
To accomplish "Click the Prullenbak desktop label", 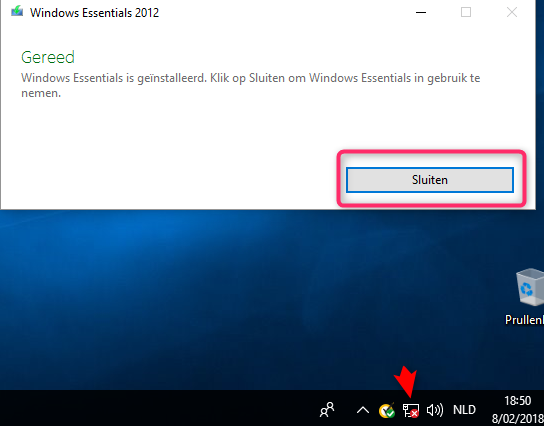I will (x=524, y=320).
